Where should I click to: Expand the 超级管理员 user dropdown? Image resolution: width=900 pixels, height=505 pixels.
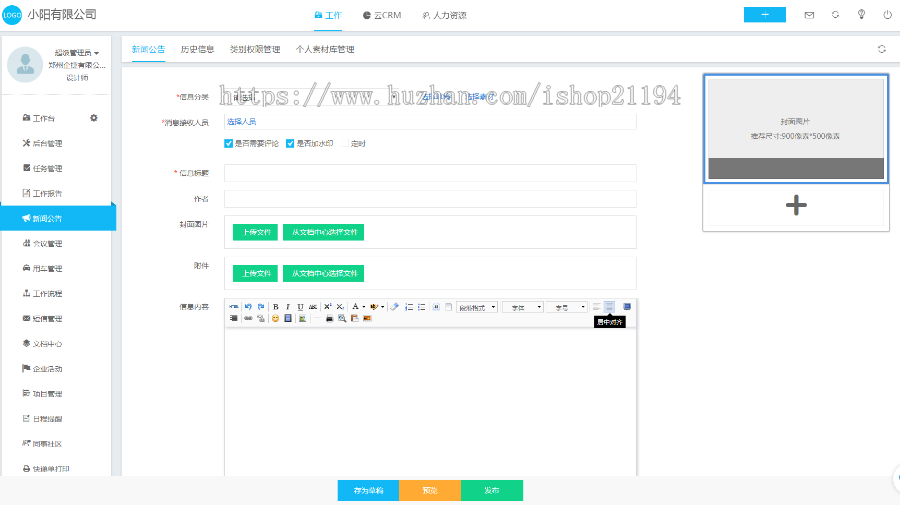coord(76,53)
